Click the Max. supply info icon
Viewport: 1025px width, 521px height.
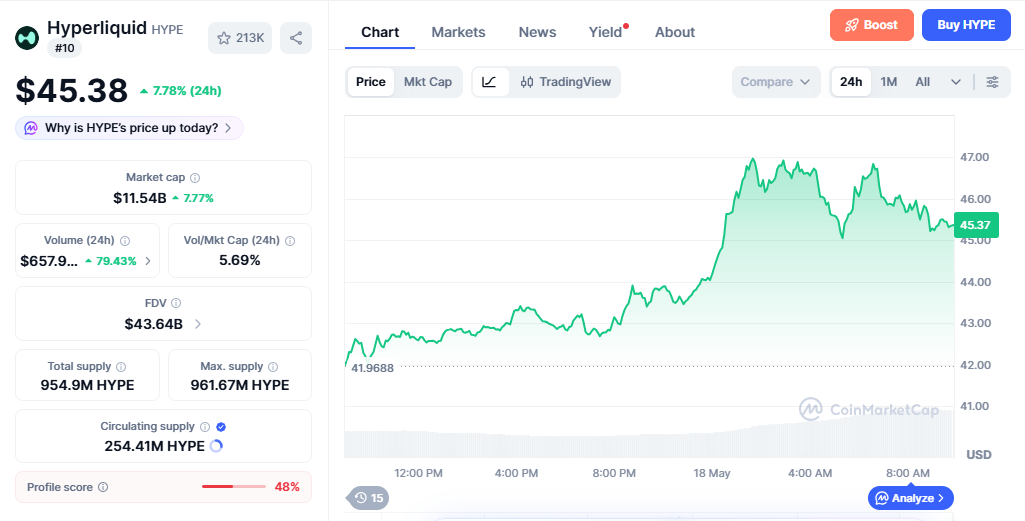tap(273, 367)
